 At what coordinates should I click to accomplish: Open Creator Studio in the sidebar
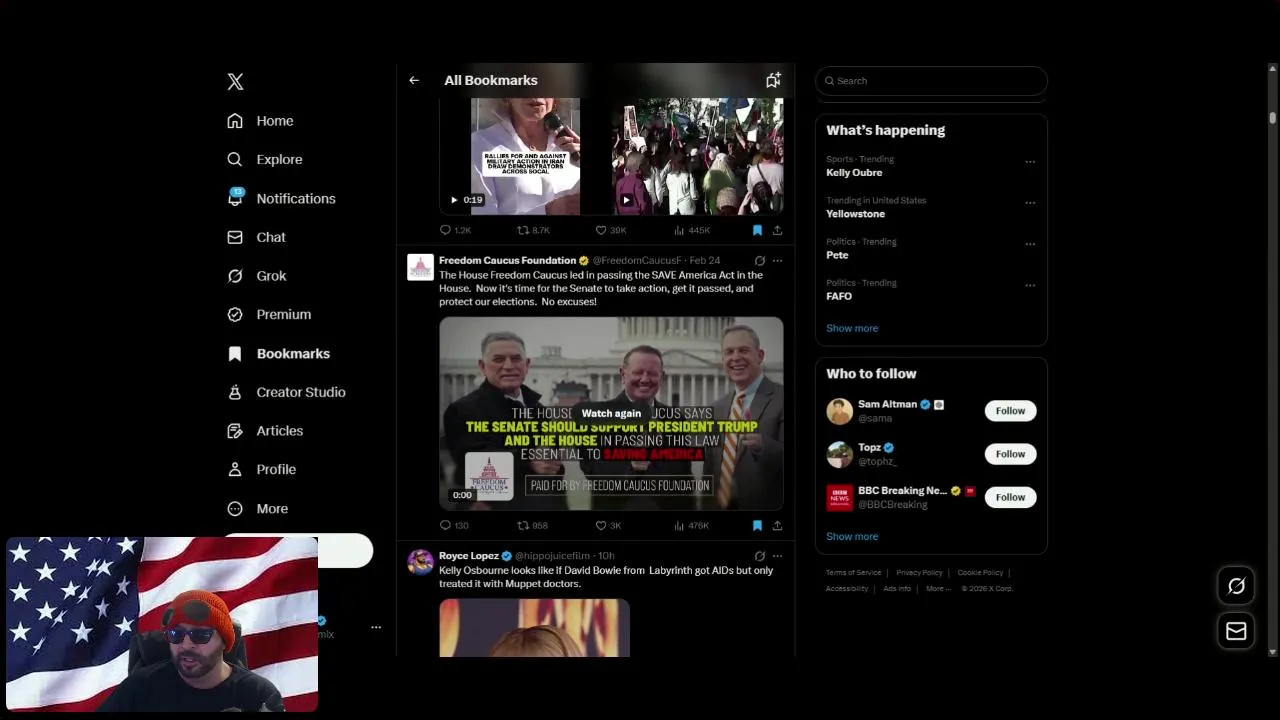tap(286, 393)
